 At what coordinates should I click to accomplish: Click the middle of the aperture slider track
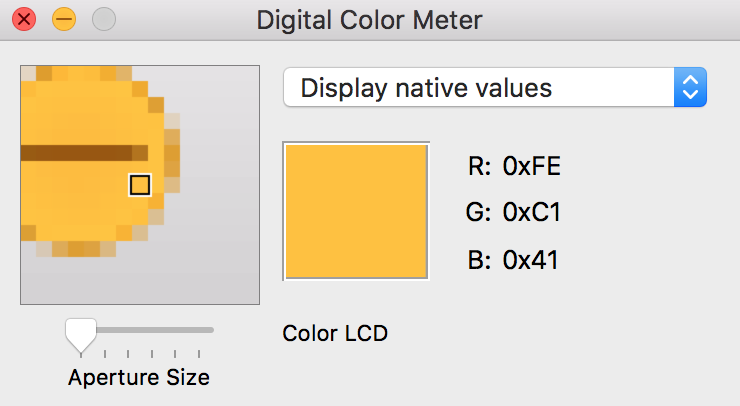[145, 329]
